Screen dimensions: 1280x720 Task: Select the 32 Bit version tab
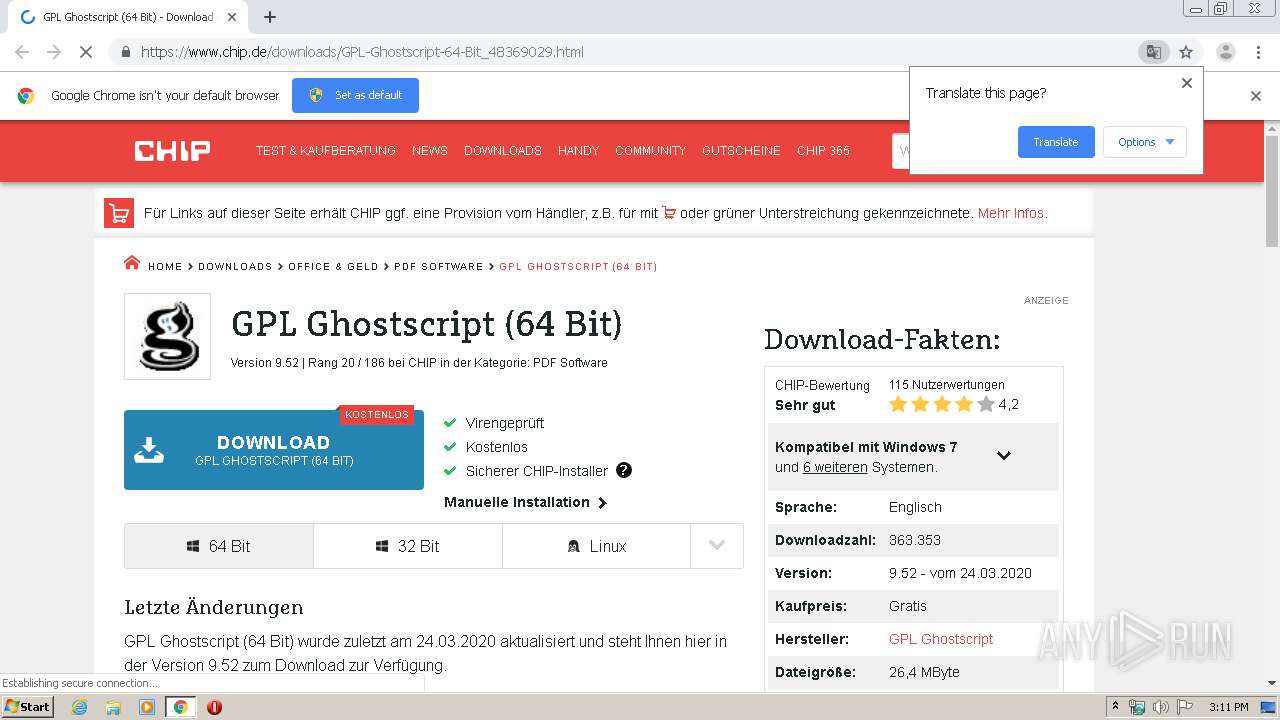pos(408,546)
